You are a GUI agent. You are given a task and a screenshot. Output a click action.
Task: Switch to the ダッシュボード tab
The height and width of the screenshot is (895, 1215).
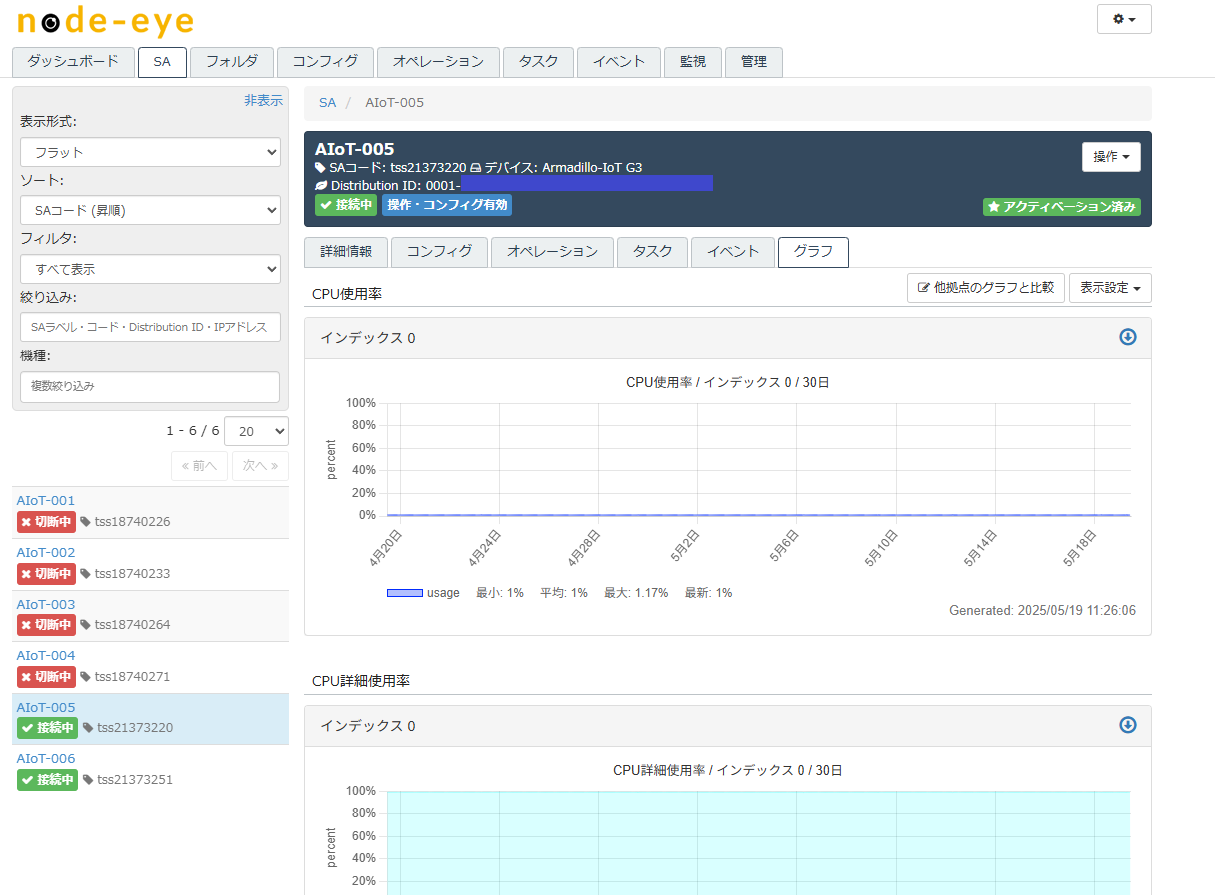(73, 62)
